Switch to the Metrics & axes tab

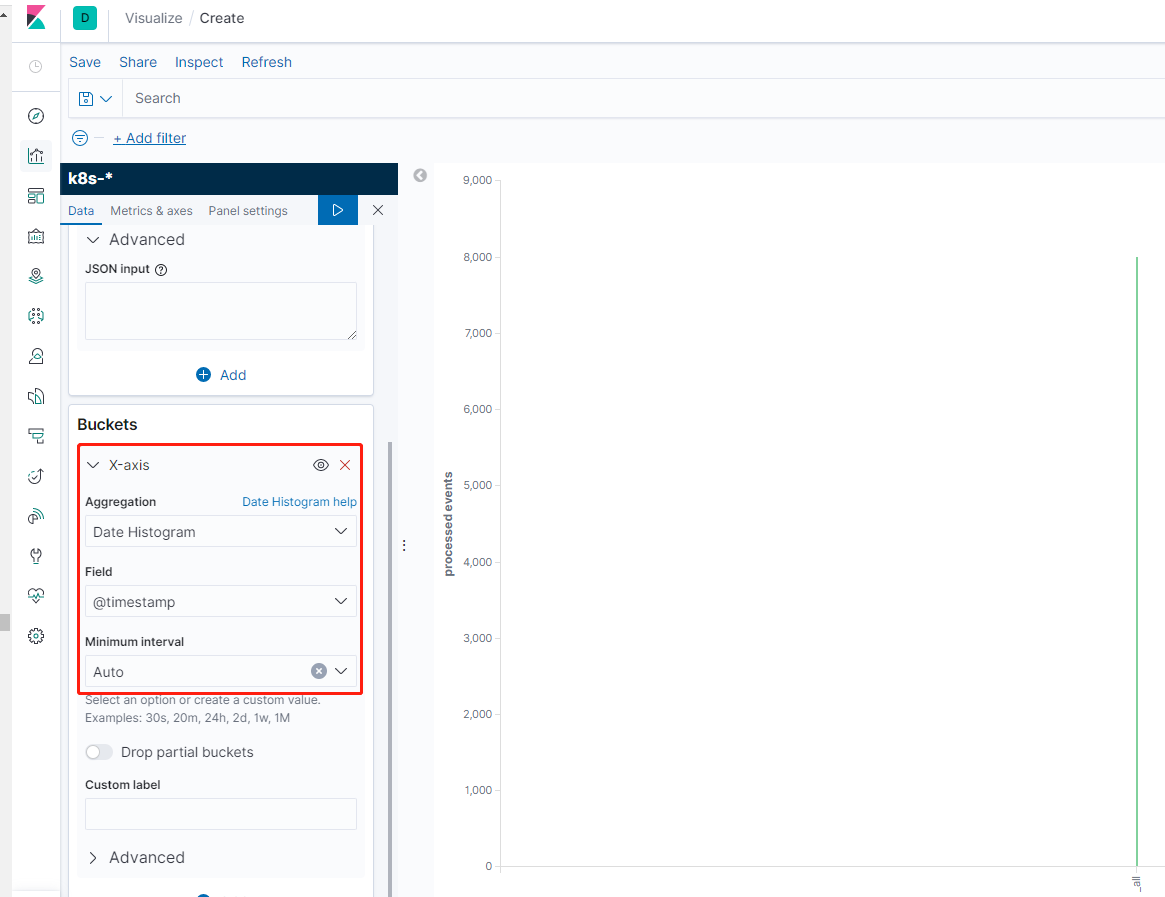point(151,211)
